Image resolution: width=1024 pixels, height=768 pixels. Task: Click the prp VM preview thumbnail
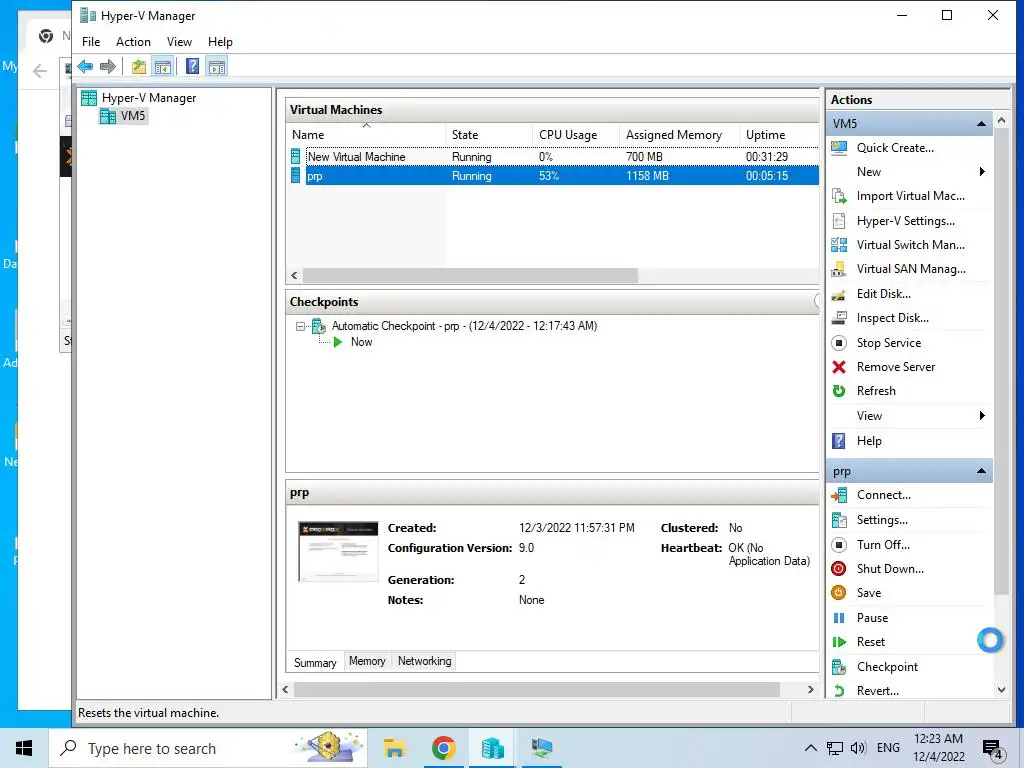[338, 551]
